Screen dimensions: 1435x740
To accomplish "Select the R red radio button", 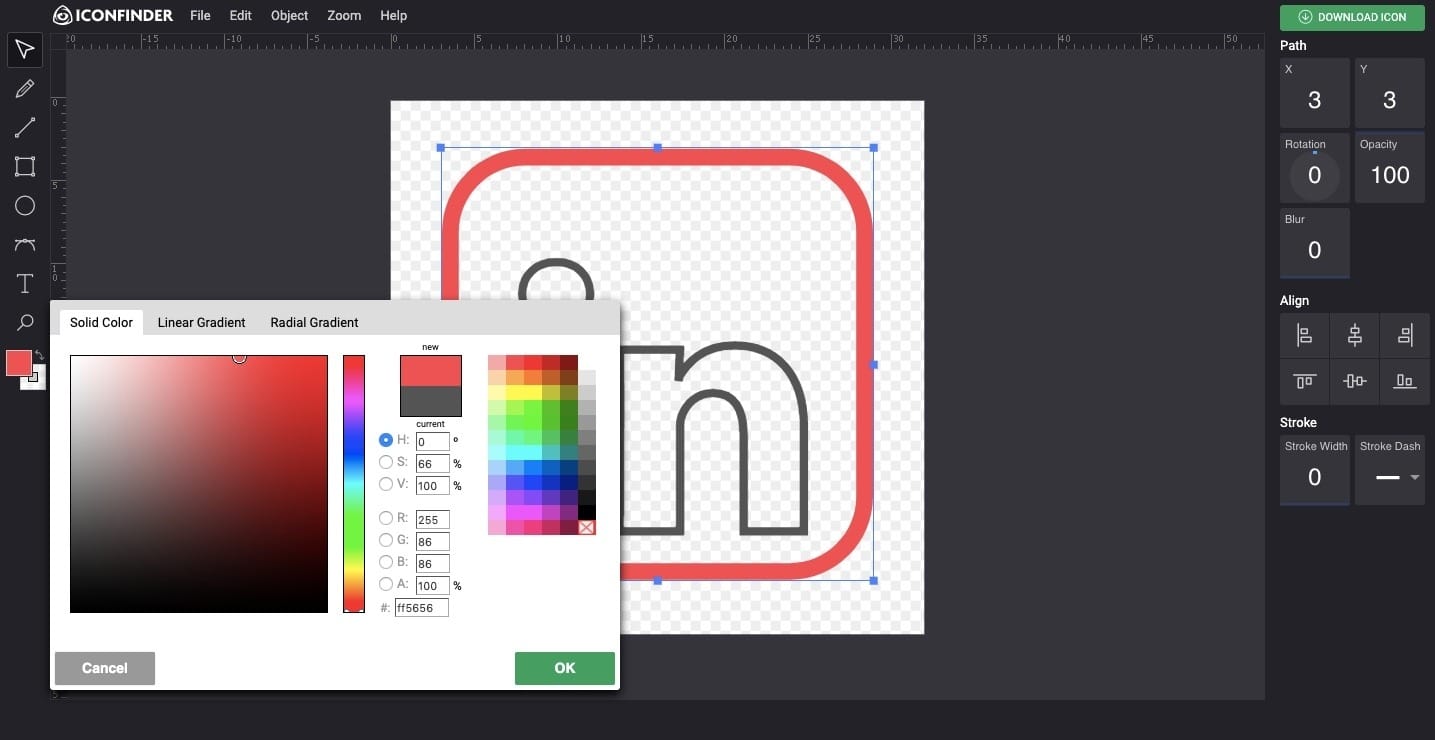I will tap(386, 518).
